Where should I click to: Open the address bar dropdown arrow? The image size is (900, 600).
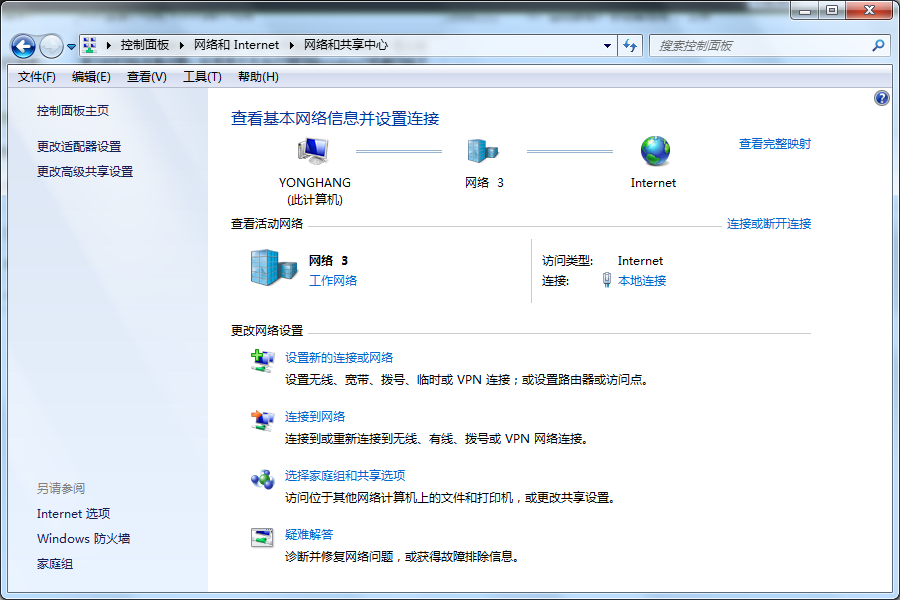coord(607,45)
